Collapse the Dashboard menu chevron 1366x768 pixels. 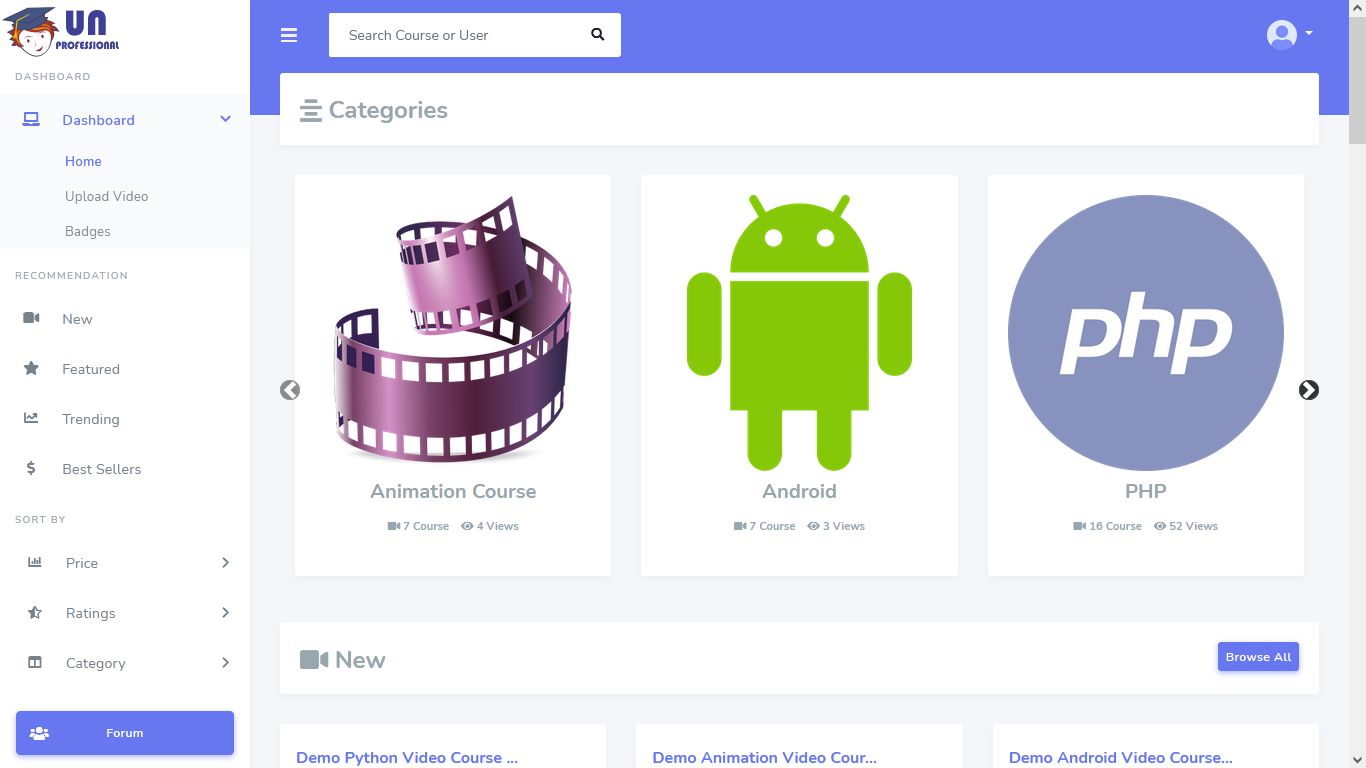point(226,119)
